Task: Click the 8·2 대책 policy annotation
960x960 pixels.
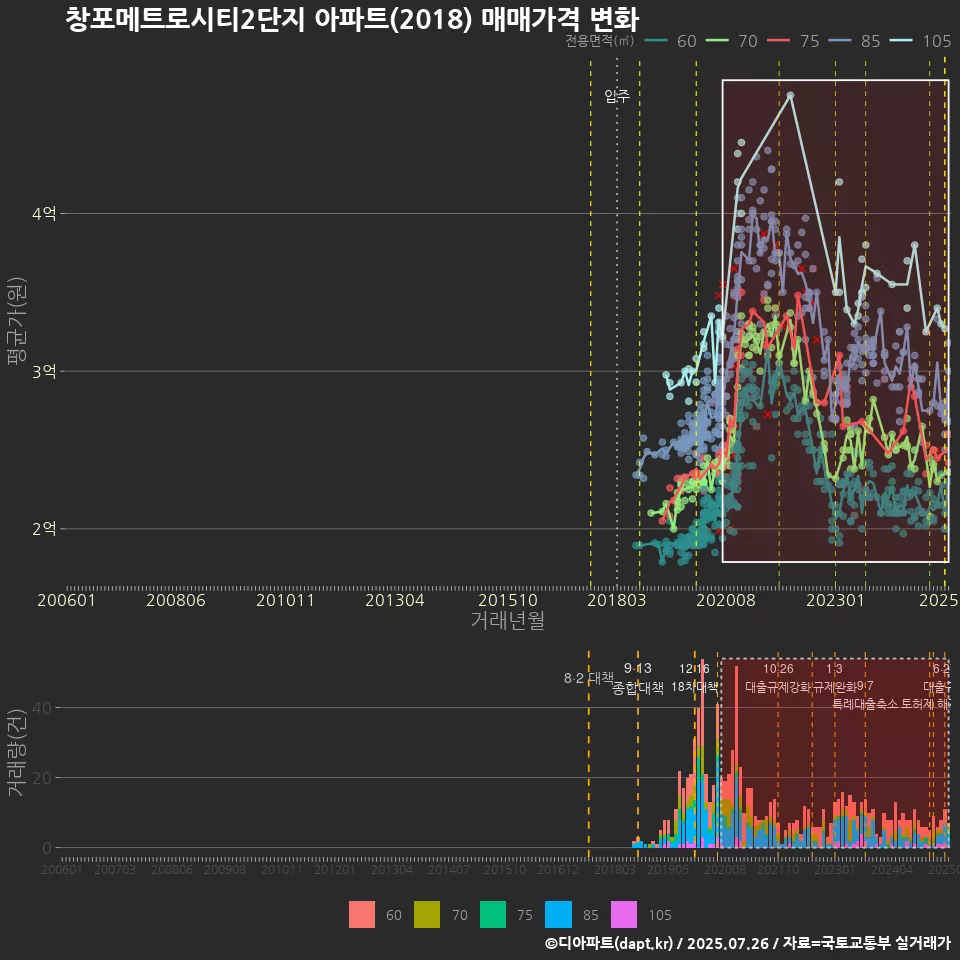Action: (x=588, y=678)
